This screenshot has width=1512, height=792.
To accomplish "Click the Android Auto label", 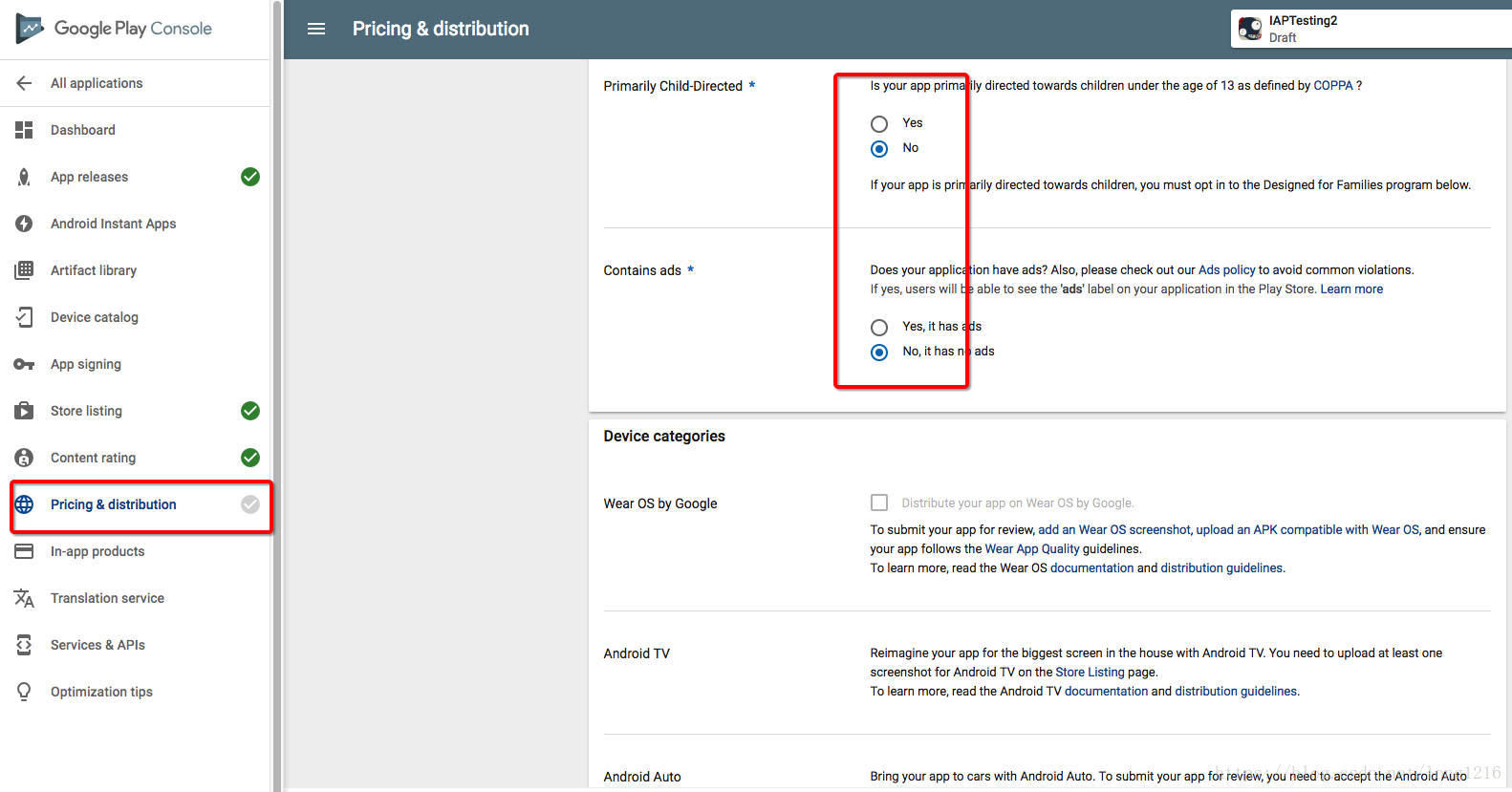I will (642, 777).
